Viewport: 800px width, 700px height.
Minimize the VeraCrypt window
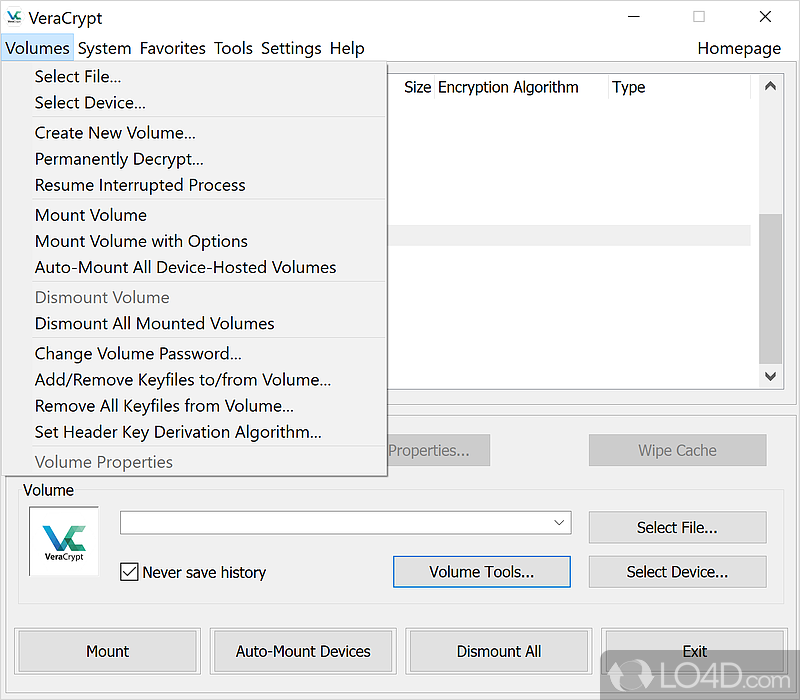[633, 17]
